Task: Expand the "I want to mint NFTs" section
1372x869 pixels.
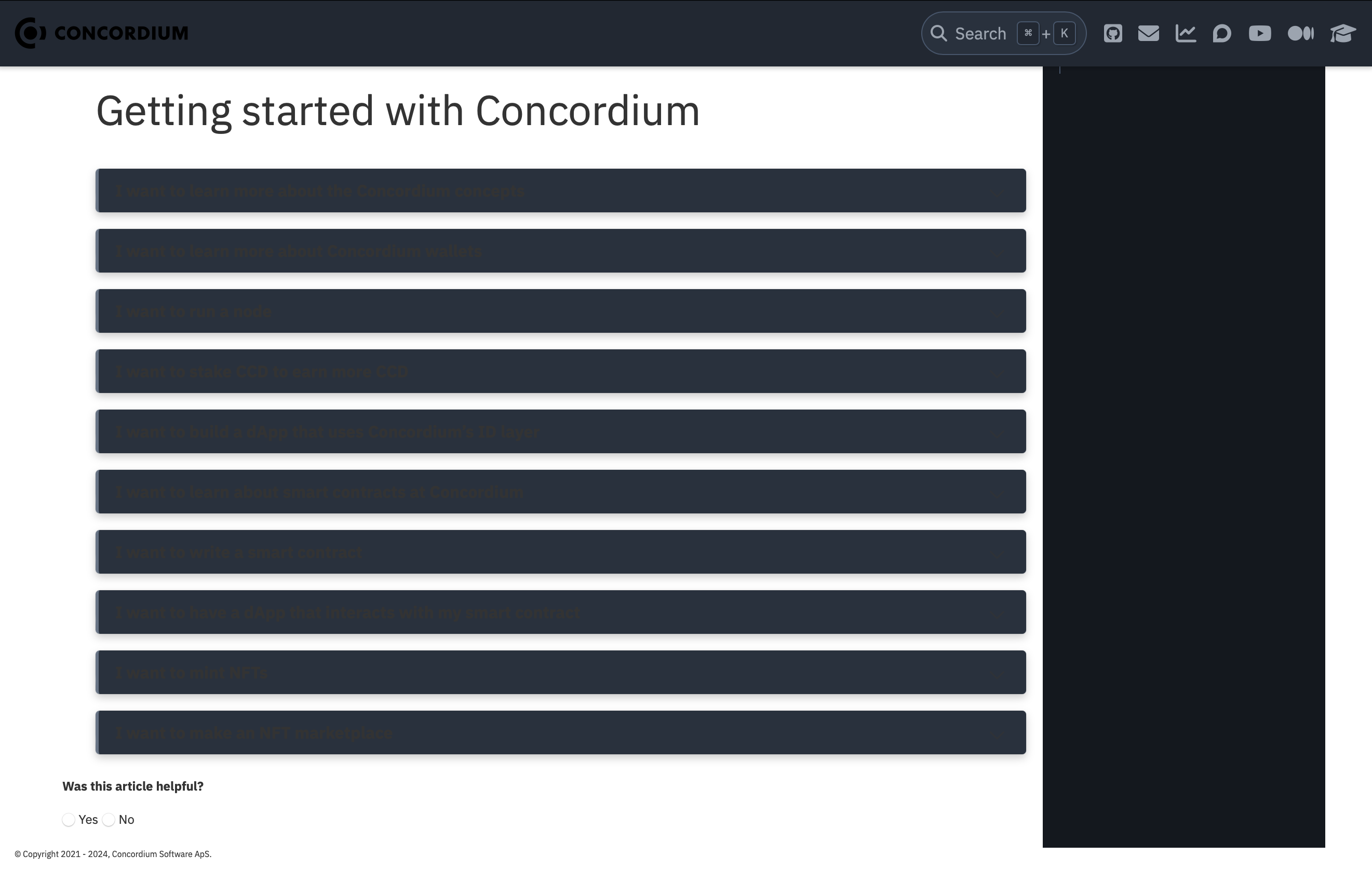Action: pos(561,673)
